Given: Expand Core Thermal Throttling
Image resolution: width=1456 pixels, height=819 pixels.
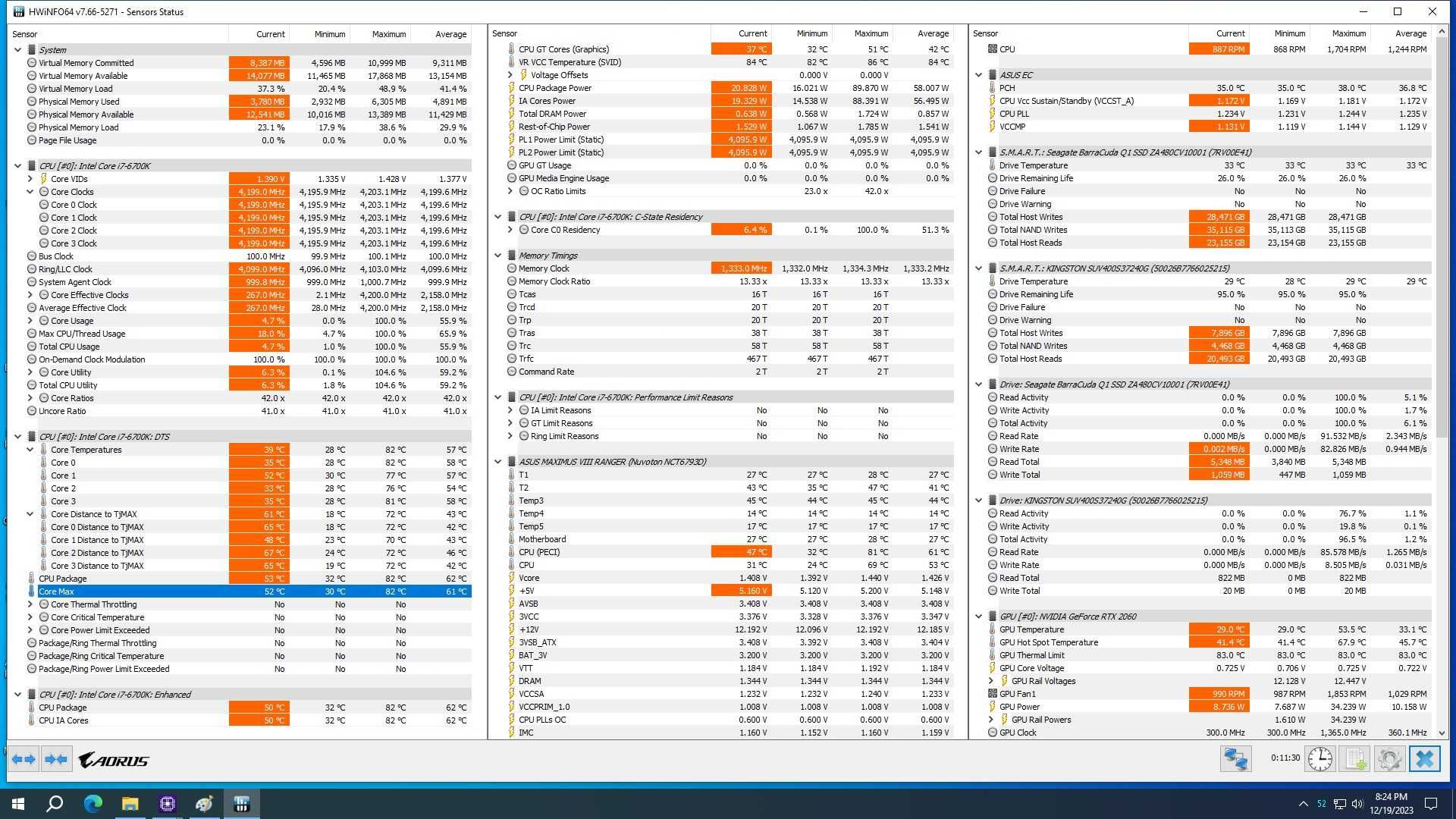Looking at the screenshot, I should 30,604.
